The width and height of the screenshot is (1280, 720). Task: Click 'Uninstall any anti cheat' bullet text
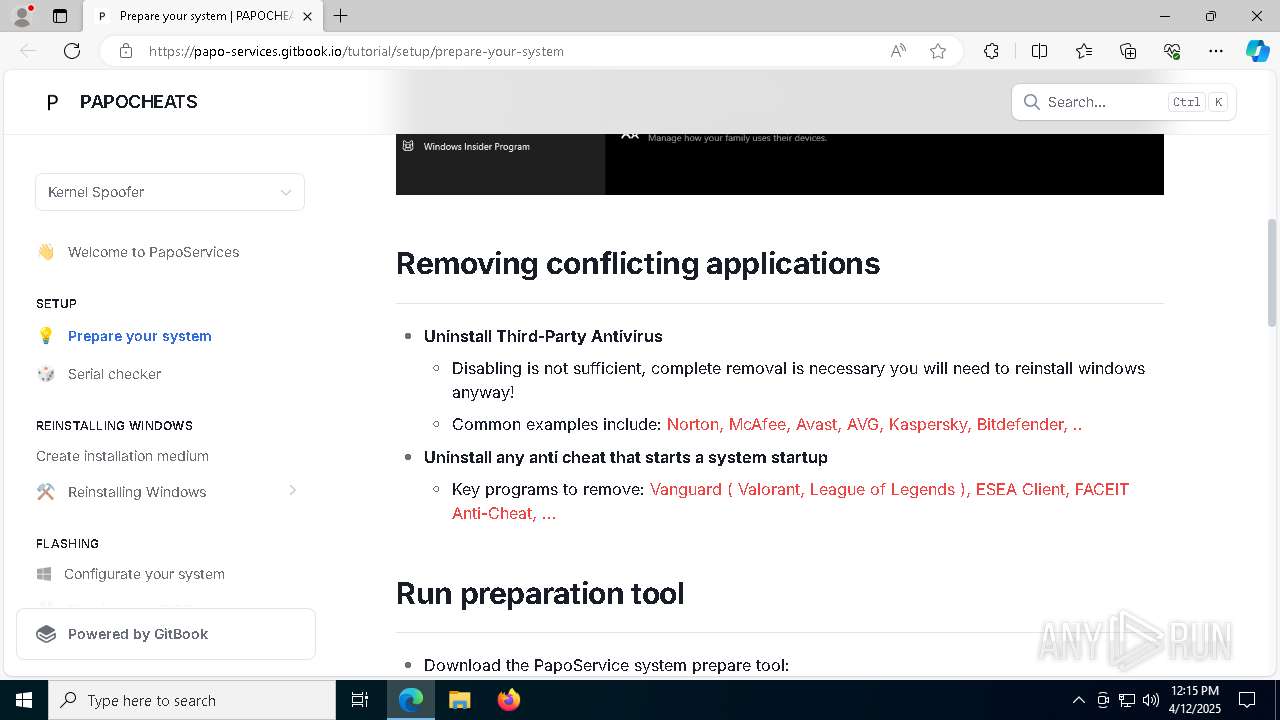click(626, 457)
